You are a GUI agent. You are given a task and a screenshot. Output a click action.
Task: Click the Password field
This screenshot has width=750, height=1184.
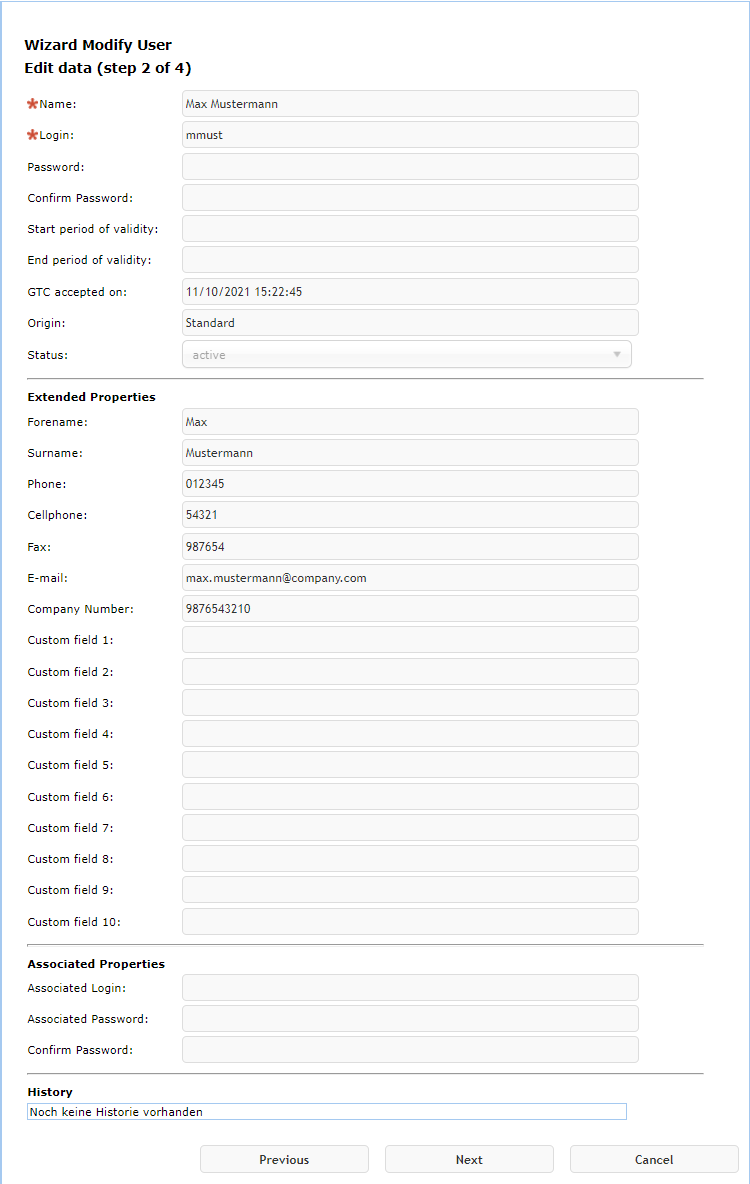[x=410, y=167]
